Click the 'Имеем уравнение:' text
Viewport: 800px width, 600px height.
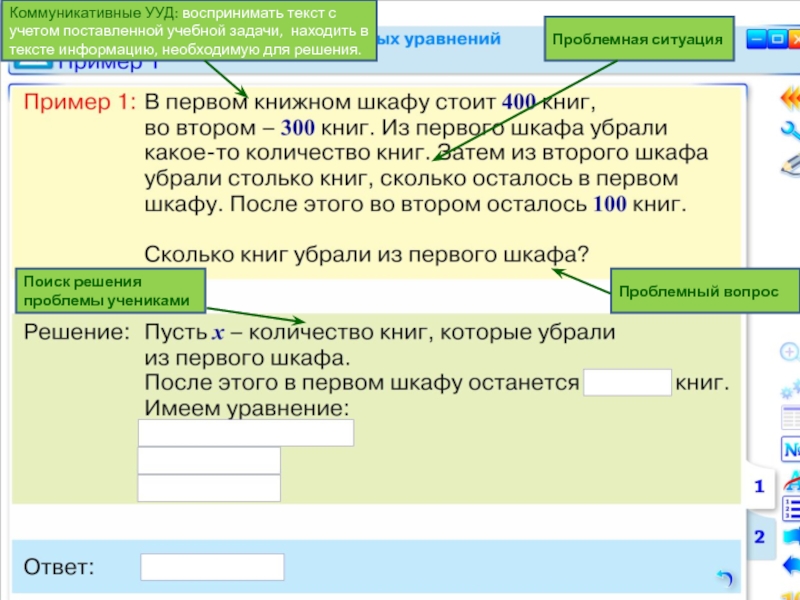tap(247, 408)
